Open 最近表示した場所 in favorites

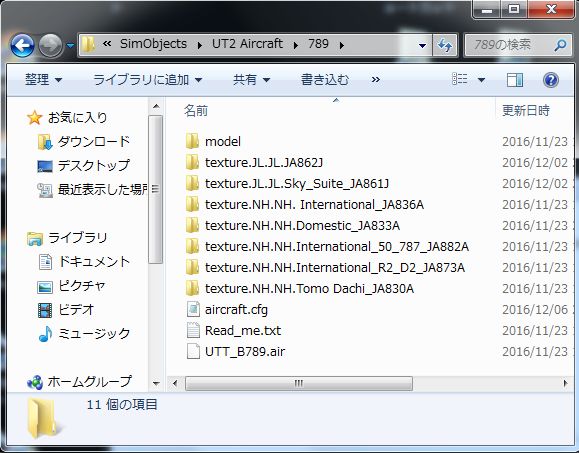coord(103,189)
